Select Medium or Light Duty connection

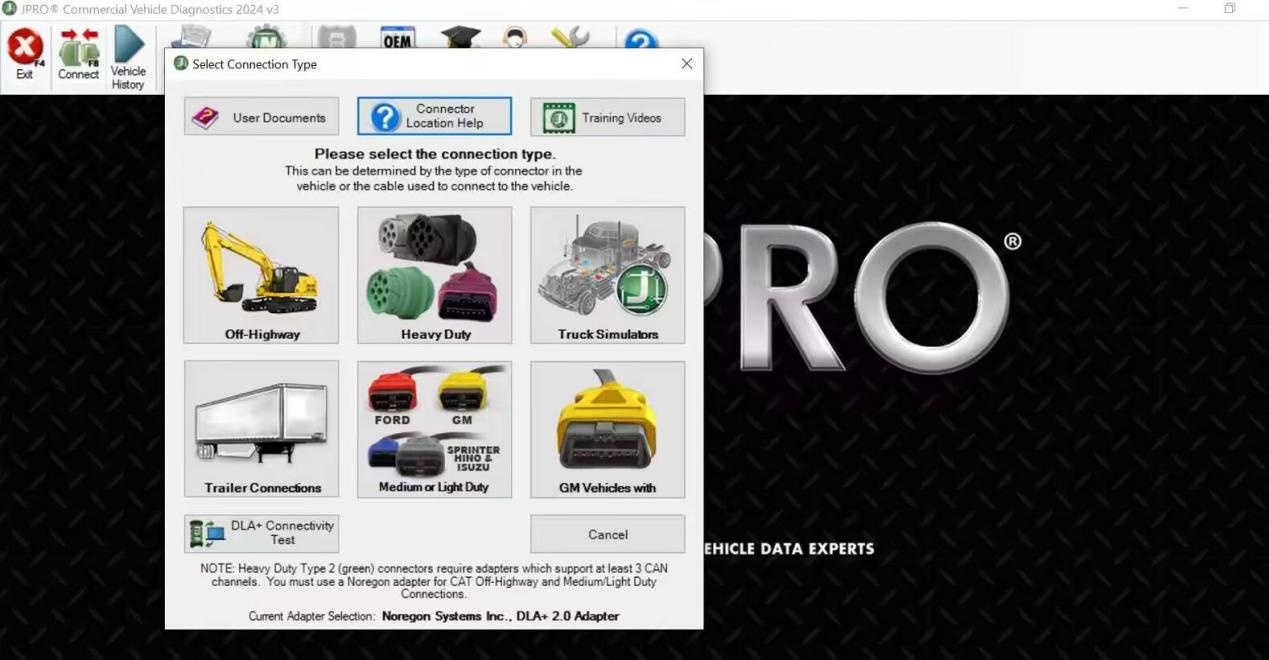[434, 429]
